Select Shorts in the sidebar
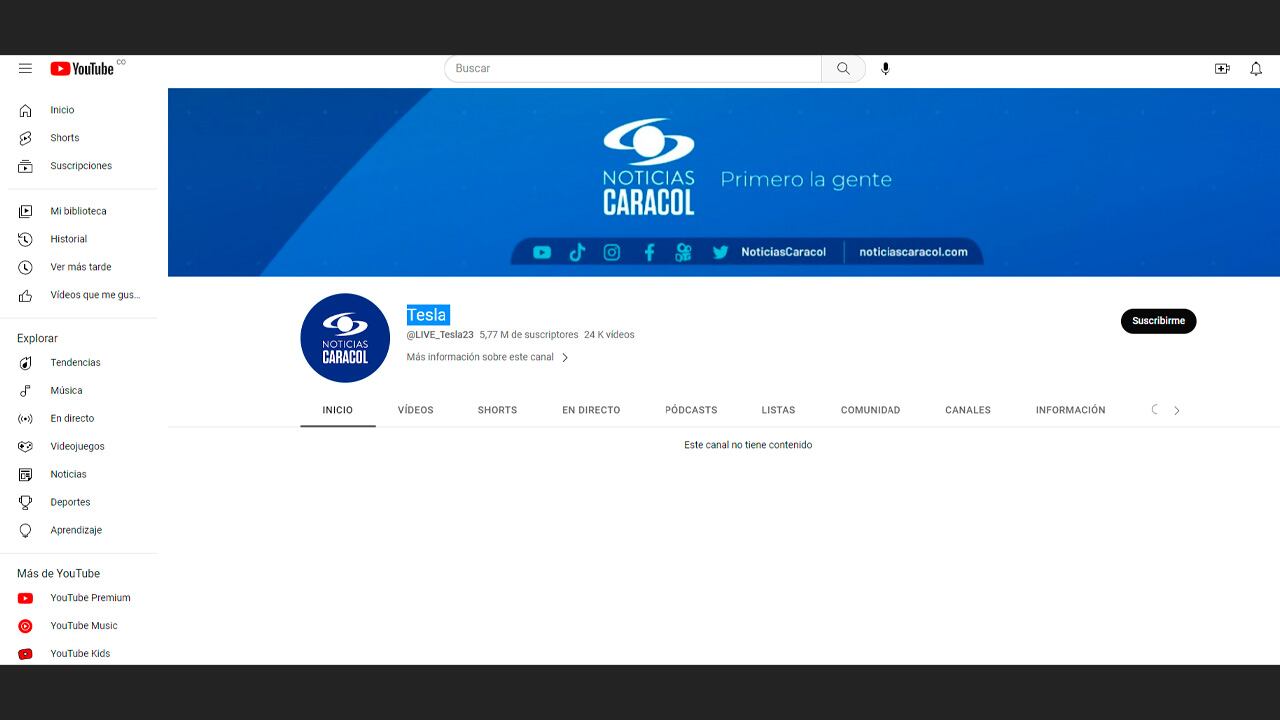1280x720 pixels. [x=64, y=137]
